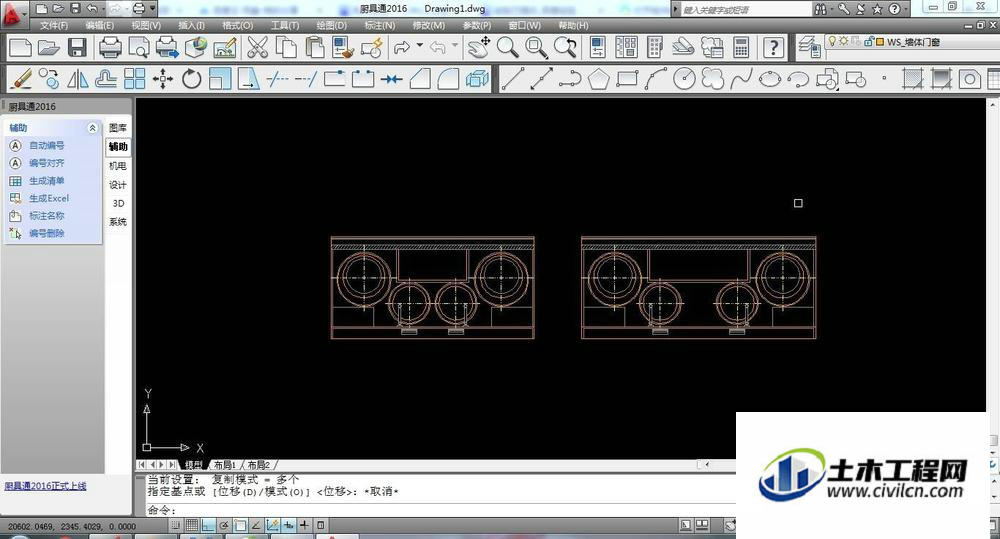Switch to the 机电 side tab
This screenshot has height=539, width=1000.
117,166
